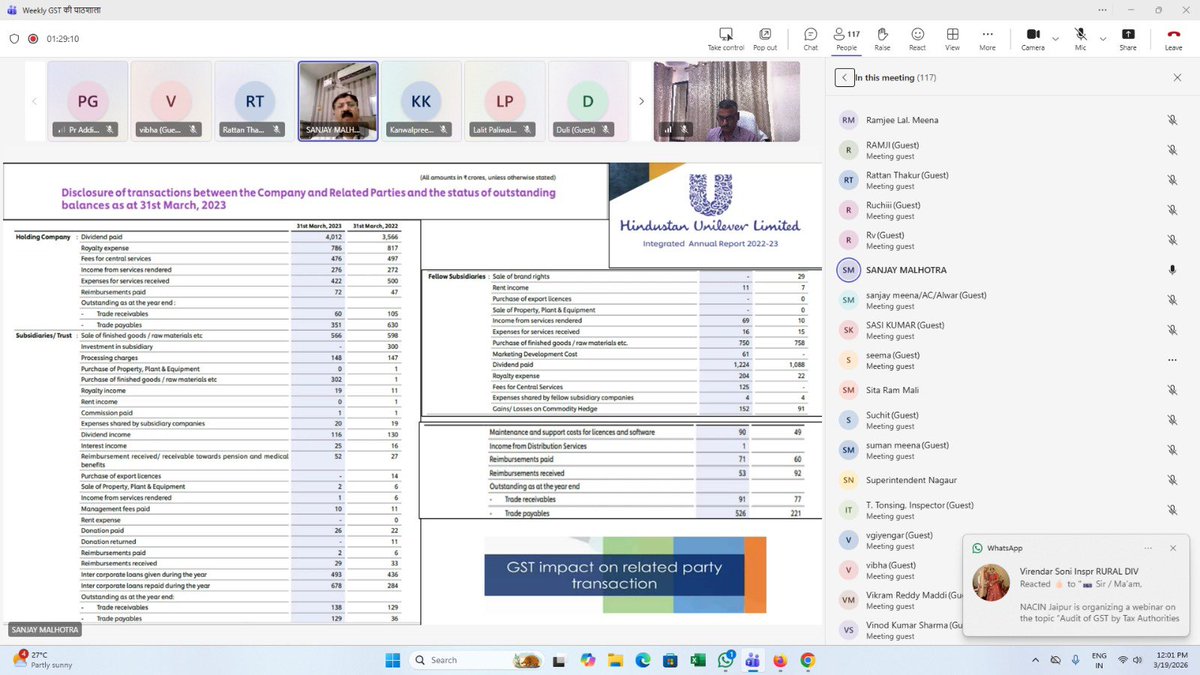Pop out the shared content
The image size is (1200, 675).
point(765,38)
